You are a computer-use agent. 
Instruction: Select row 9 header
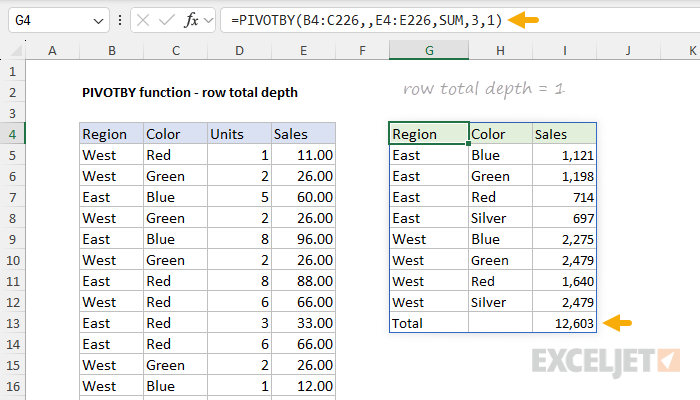(12, 239)
